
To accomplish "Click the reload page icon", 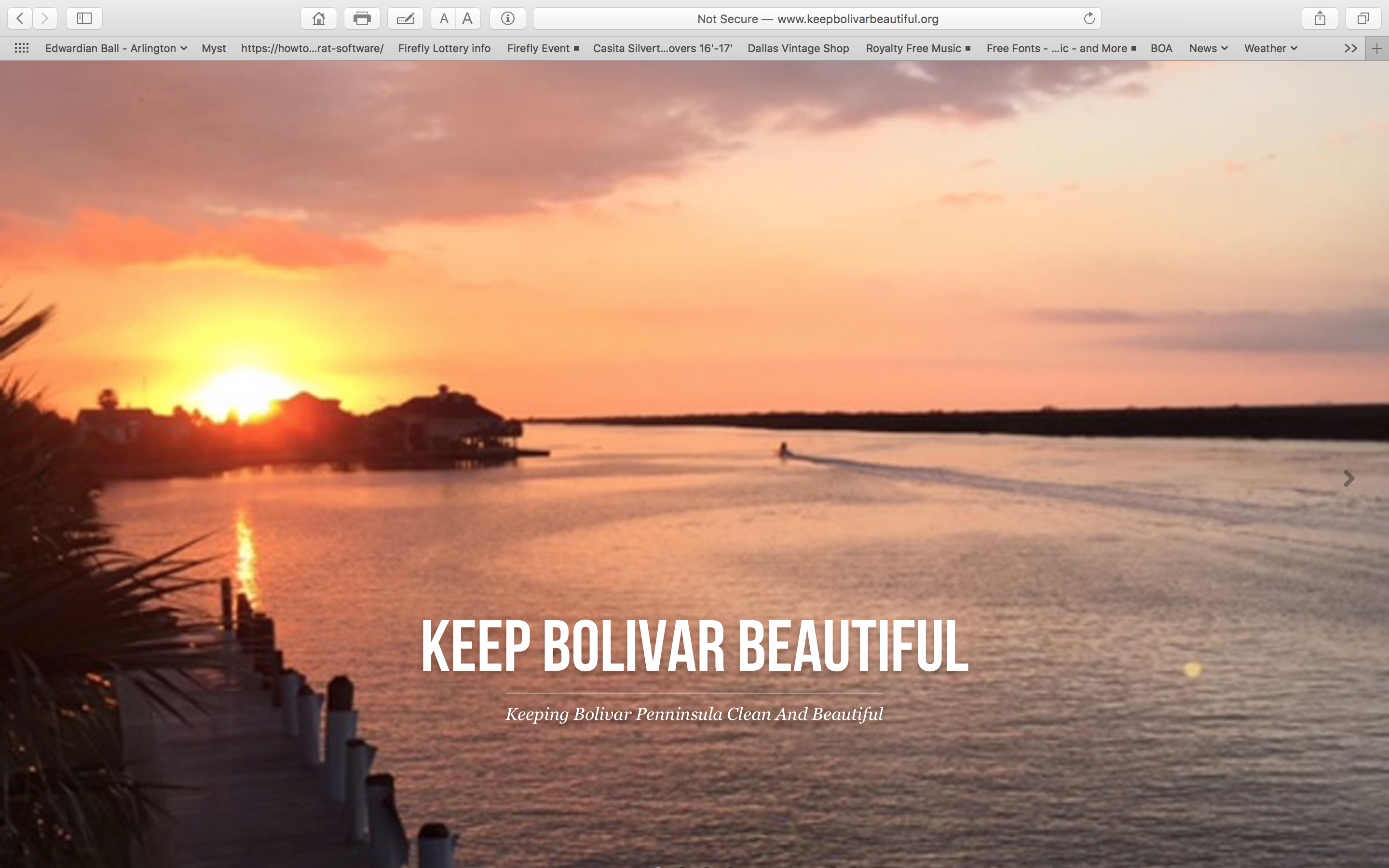I will point(1088,18).
